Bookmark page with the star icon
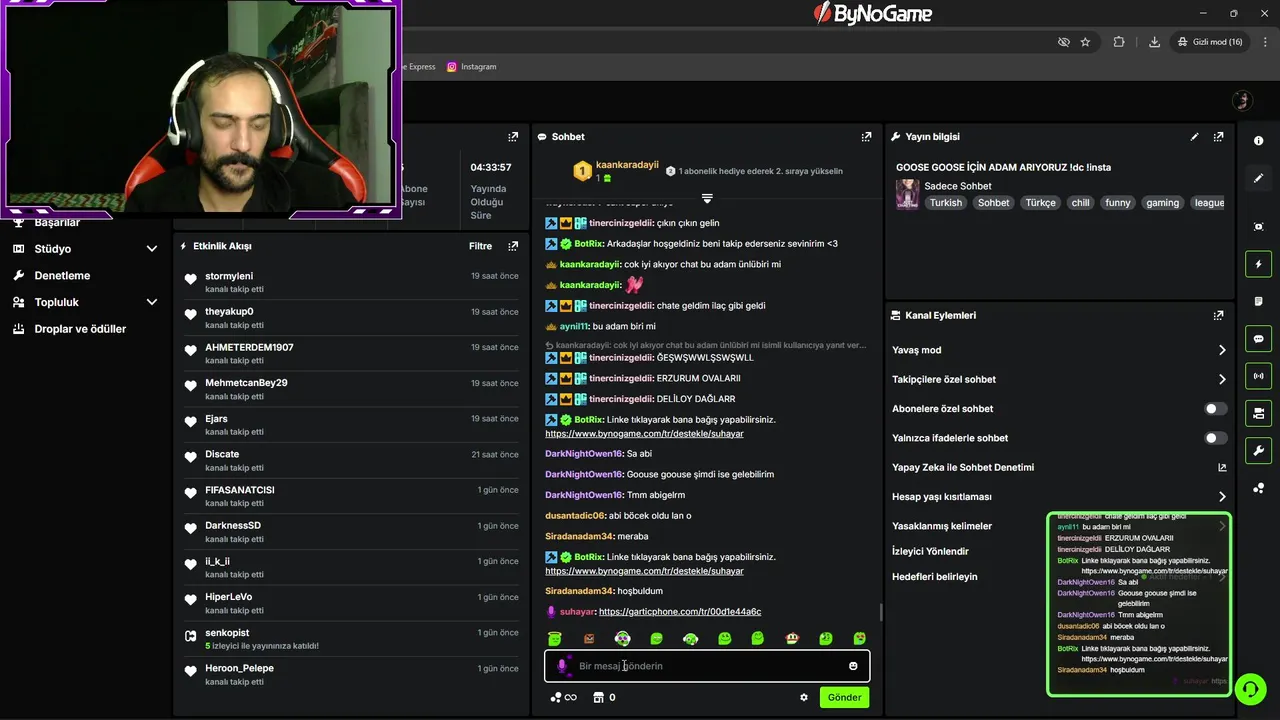This screenshot has height=720, width=1280. 1085,42
